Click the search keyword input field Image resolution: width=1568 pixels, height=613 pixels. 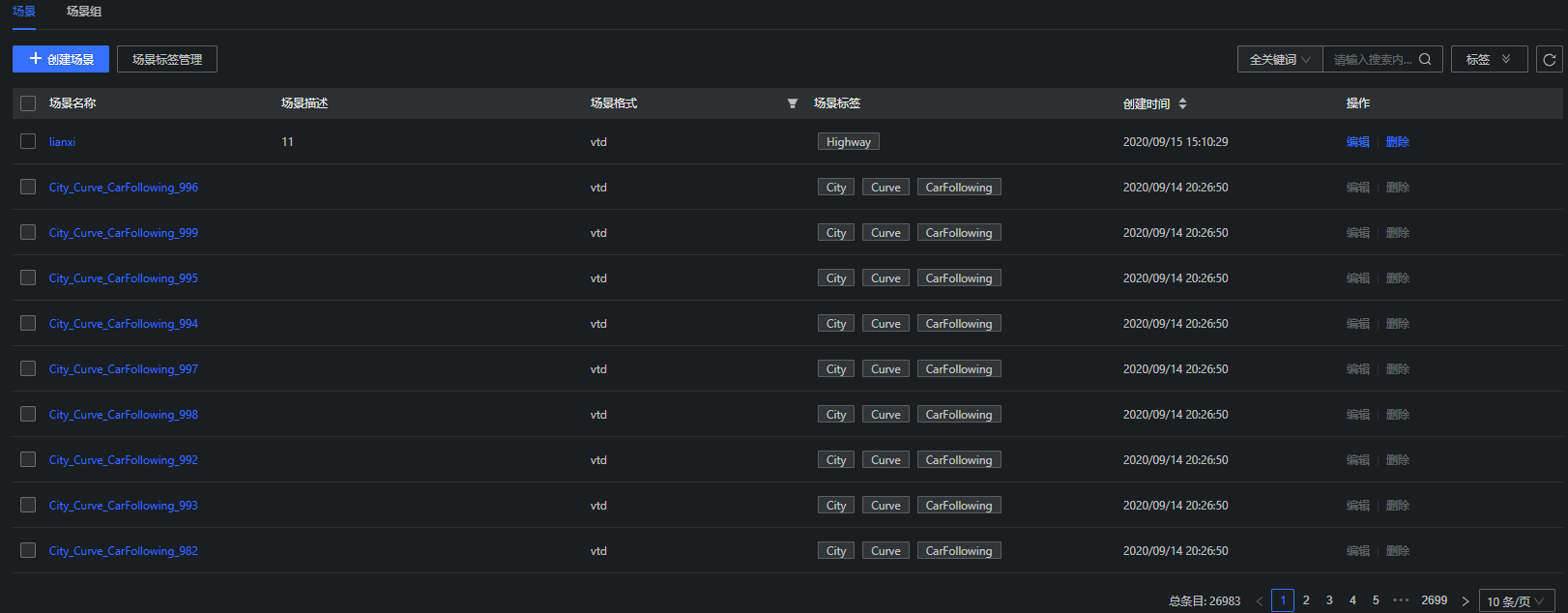1373,59
